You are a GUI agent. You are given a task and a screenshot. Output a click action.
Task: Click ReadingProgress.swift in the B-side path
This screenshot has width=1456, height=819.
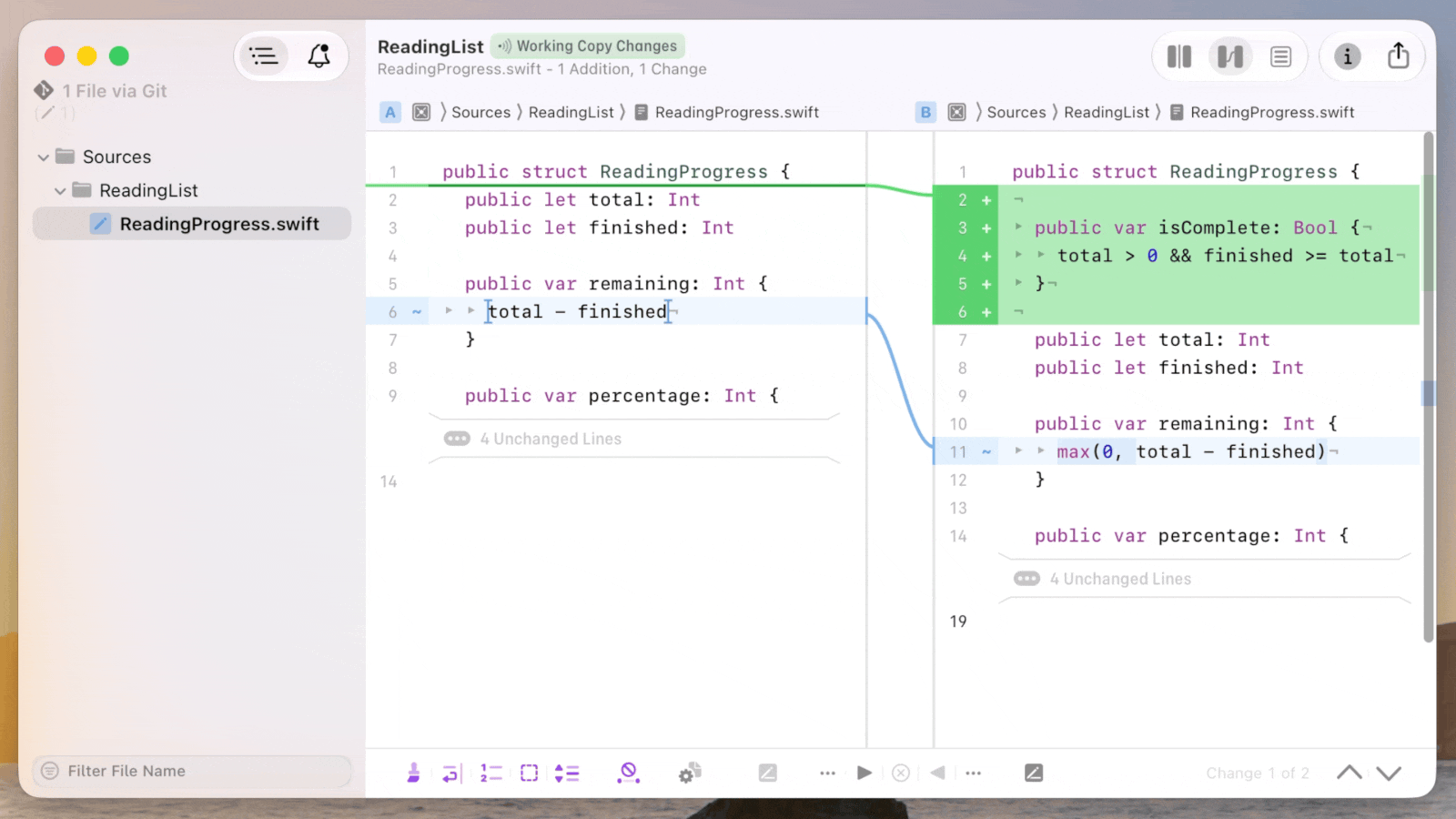(1272, 112)
